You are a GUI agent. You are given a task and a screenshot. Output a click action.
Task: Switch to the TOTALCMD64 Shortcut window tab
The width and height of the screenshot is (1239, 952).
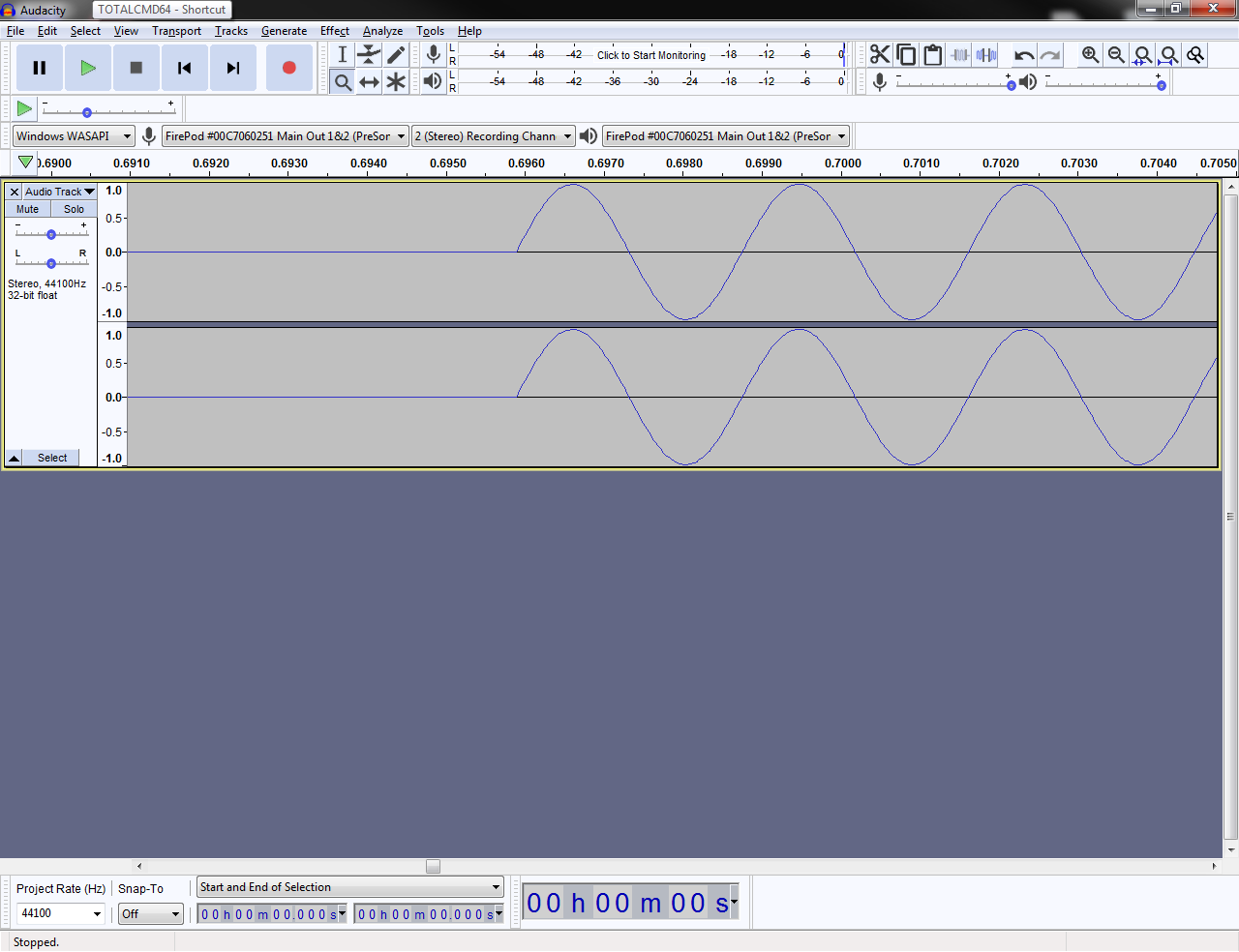tap(163, 10)
